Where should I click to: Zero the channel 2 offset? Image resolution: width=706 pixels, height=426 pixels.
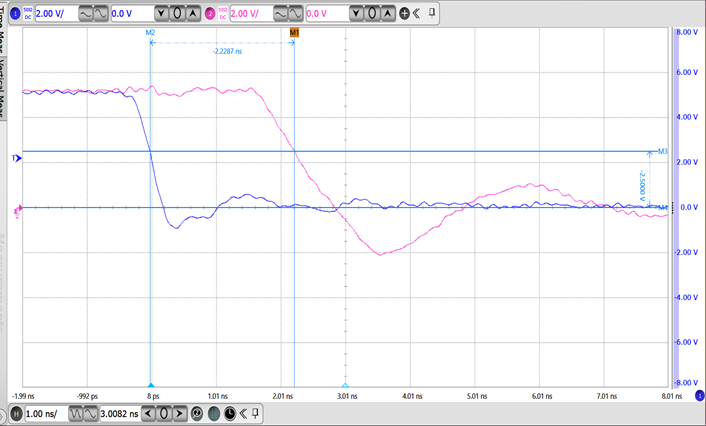pos(372,14)
